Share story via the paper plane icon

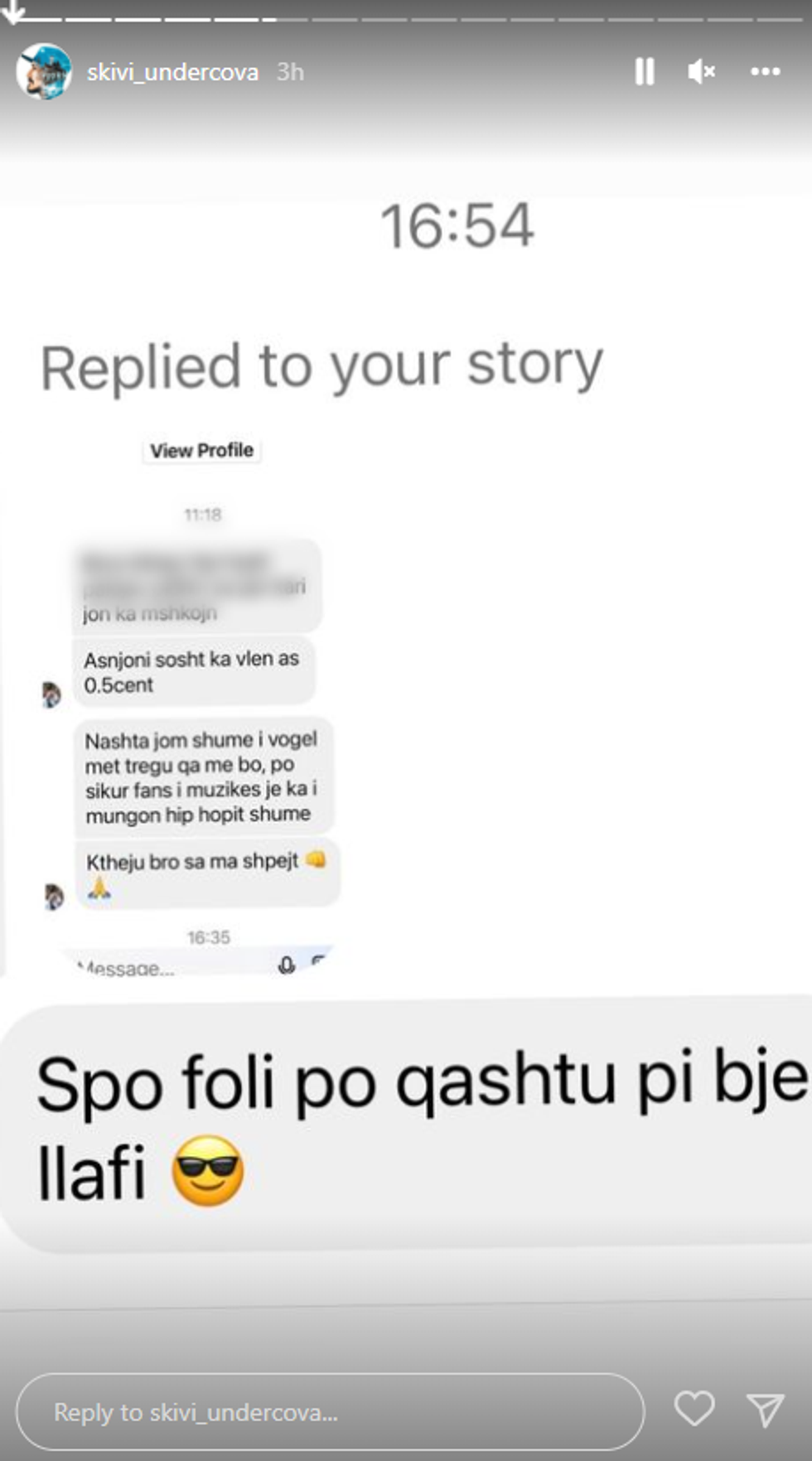coord(766,1410)
